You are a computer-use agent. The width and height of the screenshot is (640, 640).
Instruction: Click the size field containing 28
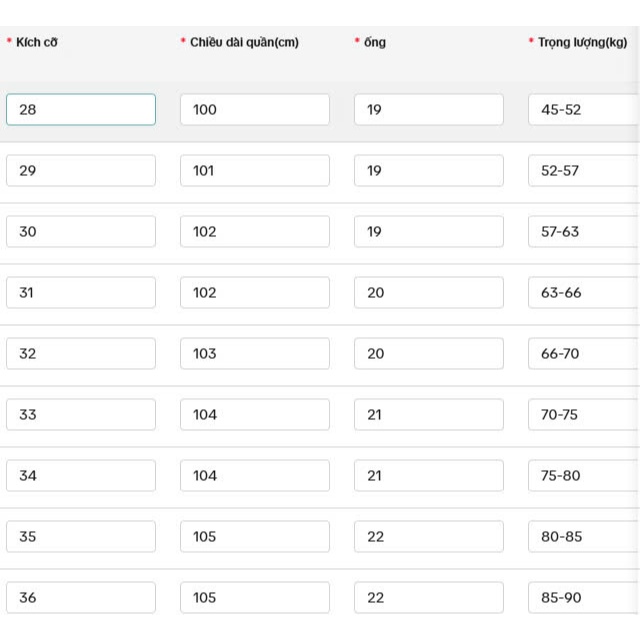coord(80,109)
